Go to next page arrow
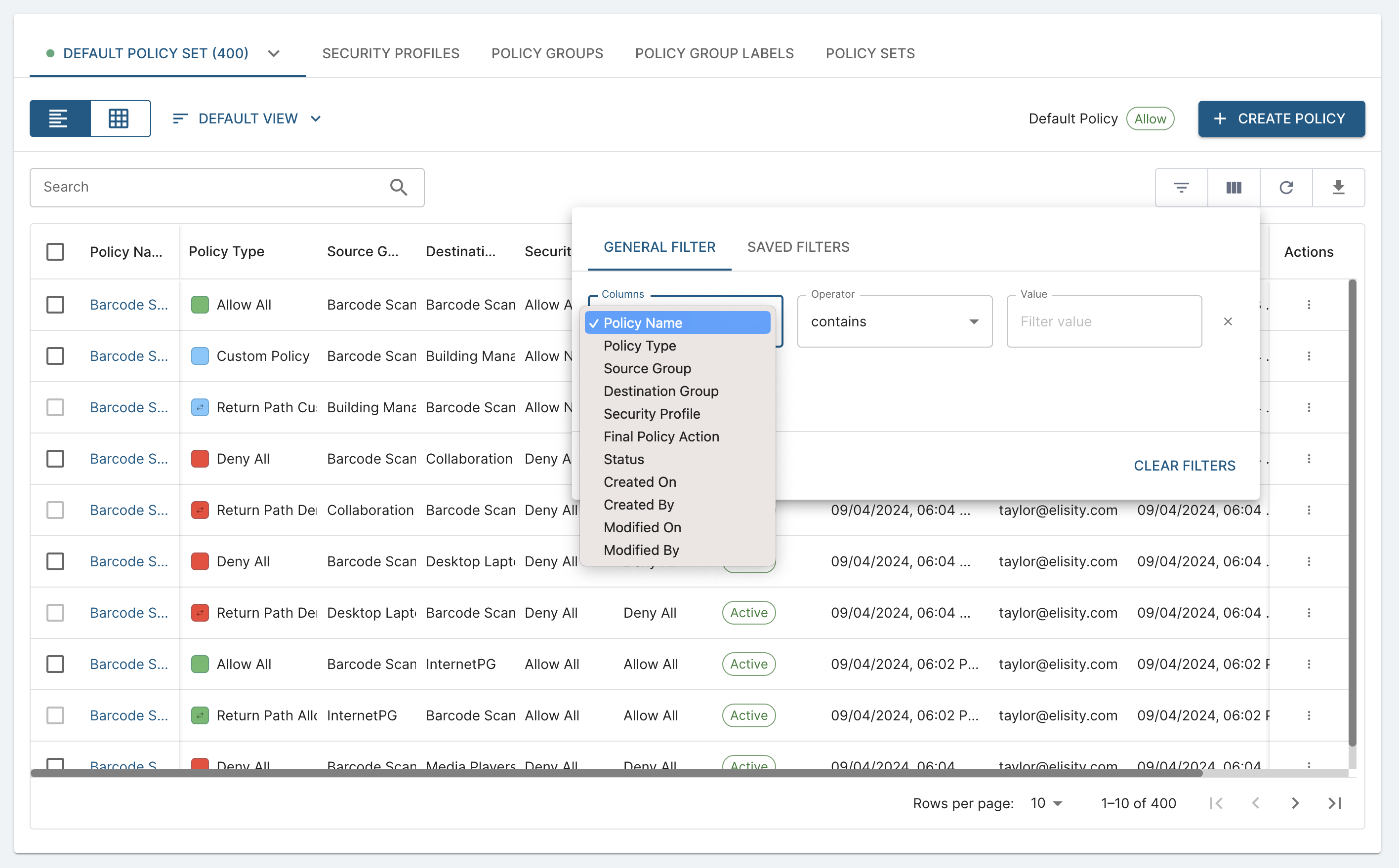Viewport: 1399px width, 868px height. click(x=1294, y=803)
